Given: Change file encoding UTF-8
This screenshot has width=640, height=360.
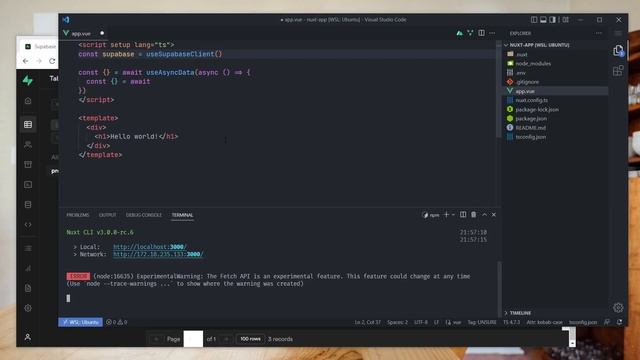Looking at the screenshot, I should [421, 322].
